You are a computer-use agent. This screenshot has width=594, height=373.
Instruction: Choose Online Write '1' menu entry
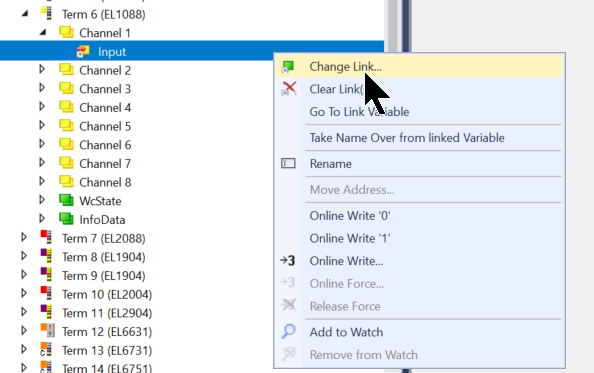pyautogui.click(x=350, y=238)
